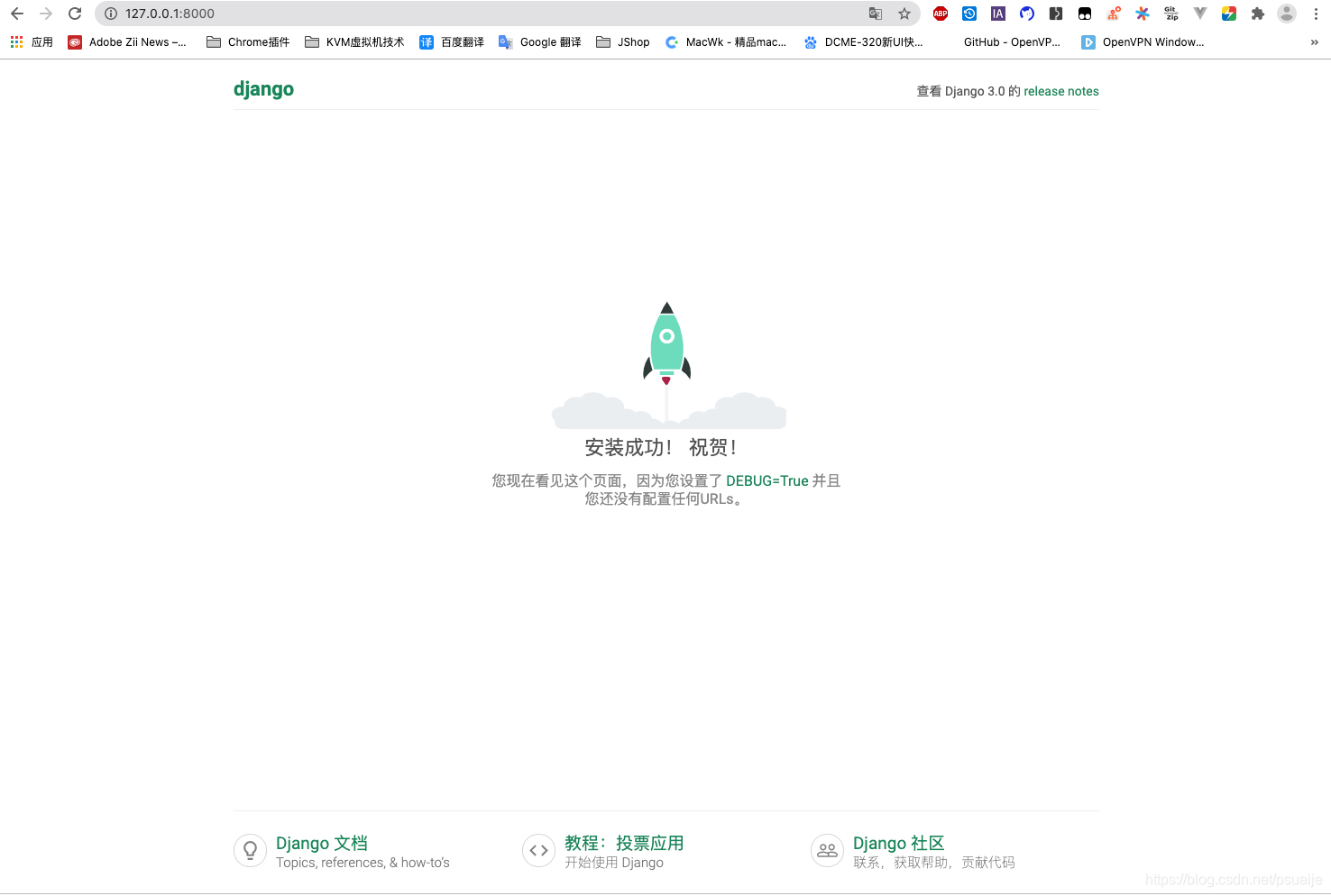1331x896 pixels.
Task: Open the JShop bookmark folder
Action: 623,42
